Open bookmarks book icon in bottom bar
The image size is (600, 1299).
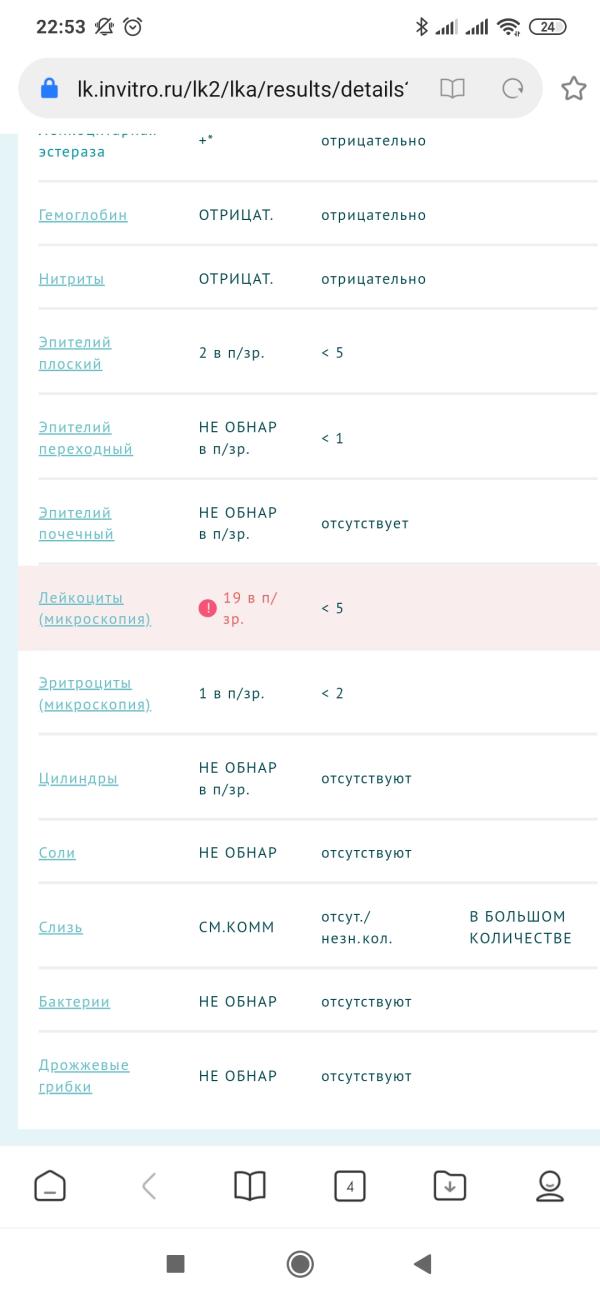point(250,1186)
